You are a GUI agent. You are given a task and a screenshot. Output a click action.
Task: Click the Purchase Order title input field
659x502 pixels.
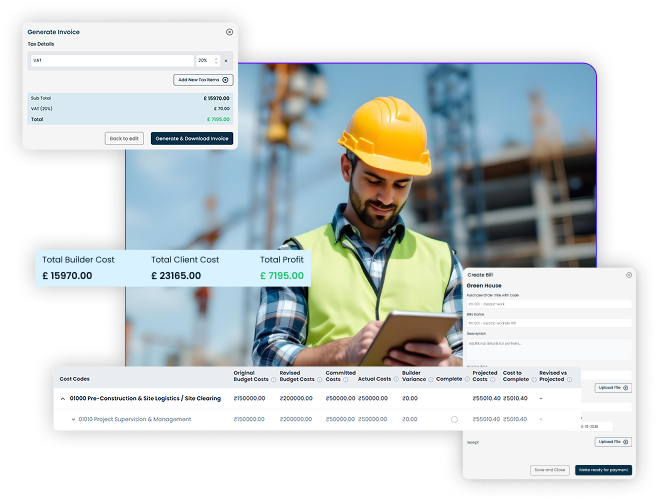(549, 304)
